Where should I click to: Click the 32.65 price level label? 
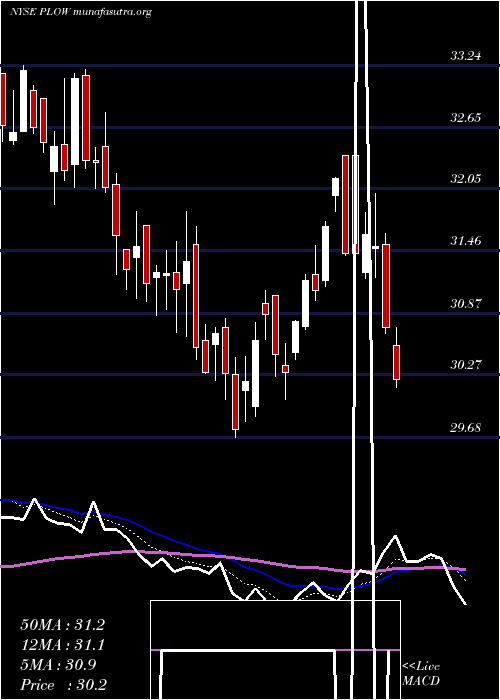click(466, 118)
